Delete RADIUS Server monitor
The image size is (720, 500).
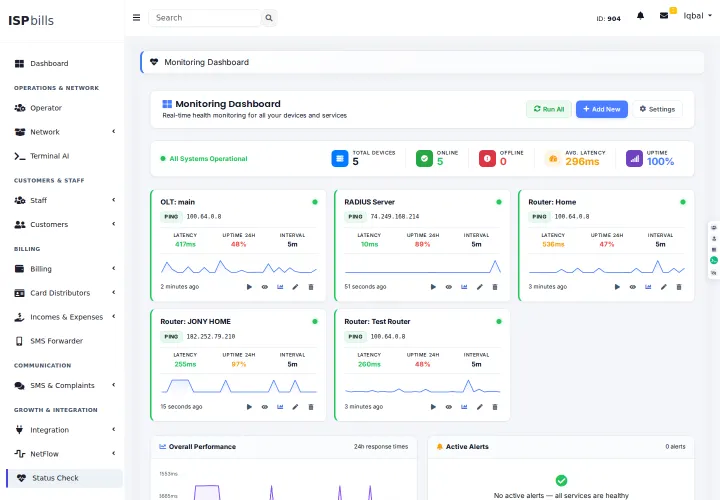coord(495,287)
